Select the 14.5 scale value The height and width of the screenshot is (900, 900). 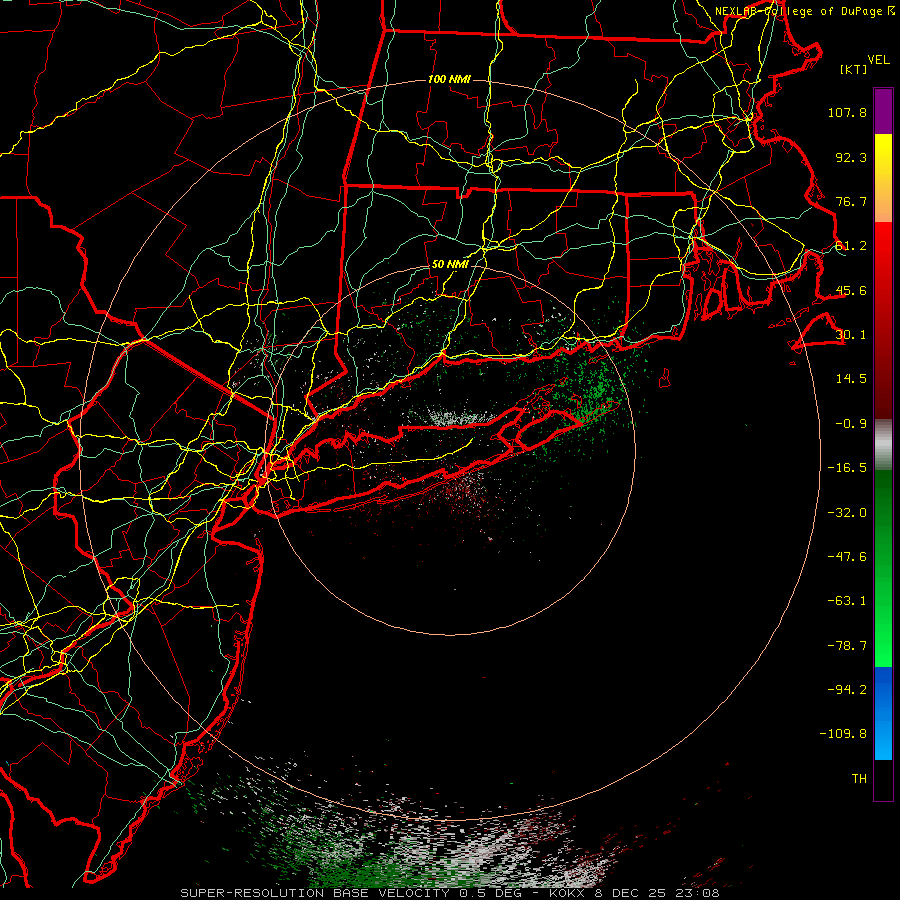point(851,379)
